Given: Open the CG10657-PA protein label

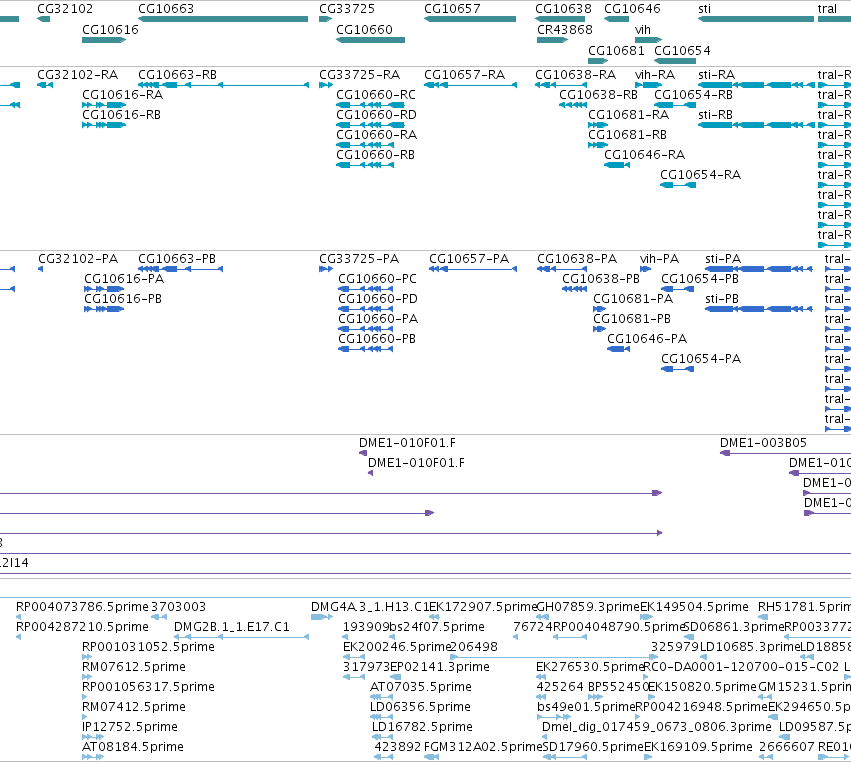Looking at the screenshot, I should coord(469,258).
